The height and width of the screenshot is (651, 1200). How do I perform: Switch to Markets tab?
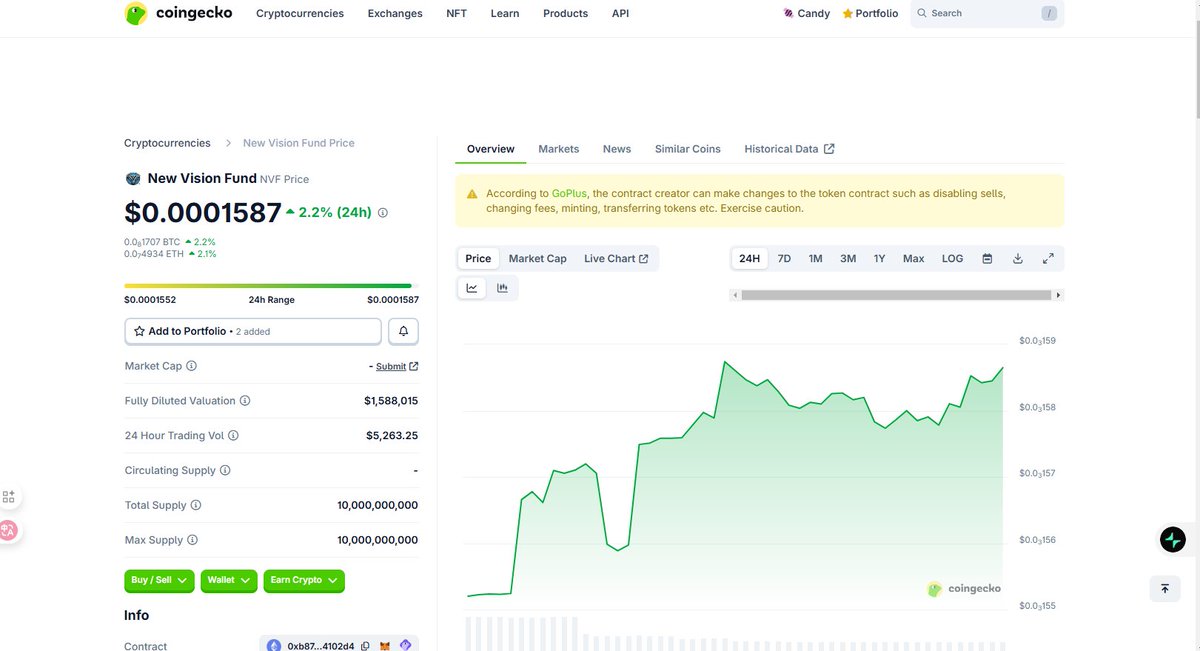point(558,149)
